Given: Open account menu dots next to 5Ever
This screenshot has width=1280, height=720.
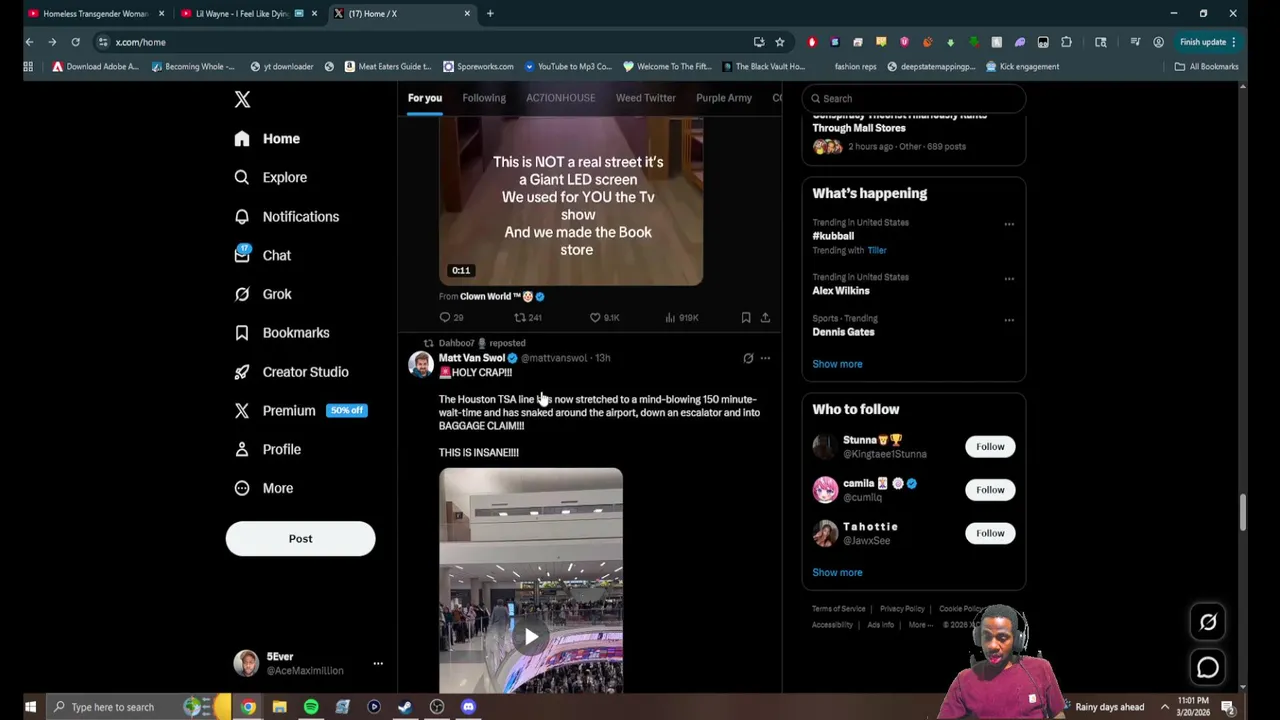Looking at the screenshot, I should (x=378, y=664).
